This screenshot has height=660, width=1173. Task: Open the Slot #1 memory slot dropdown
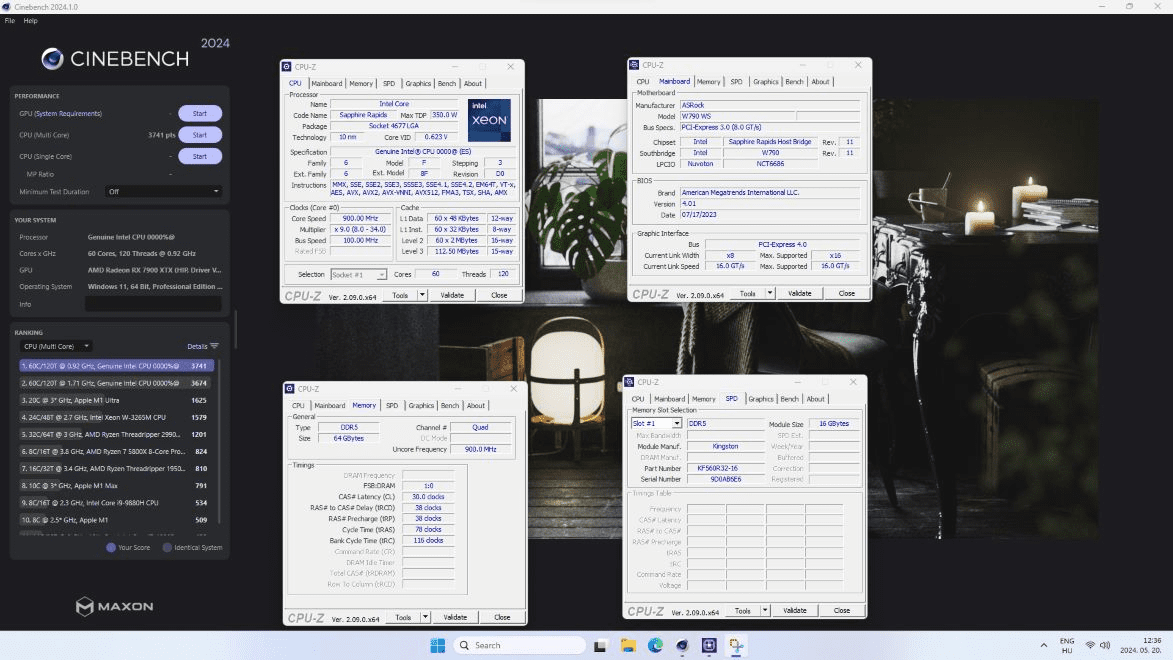(x=656, y=424)
